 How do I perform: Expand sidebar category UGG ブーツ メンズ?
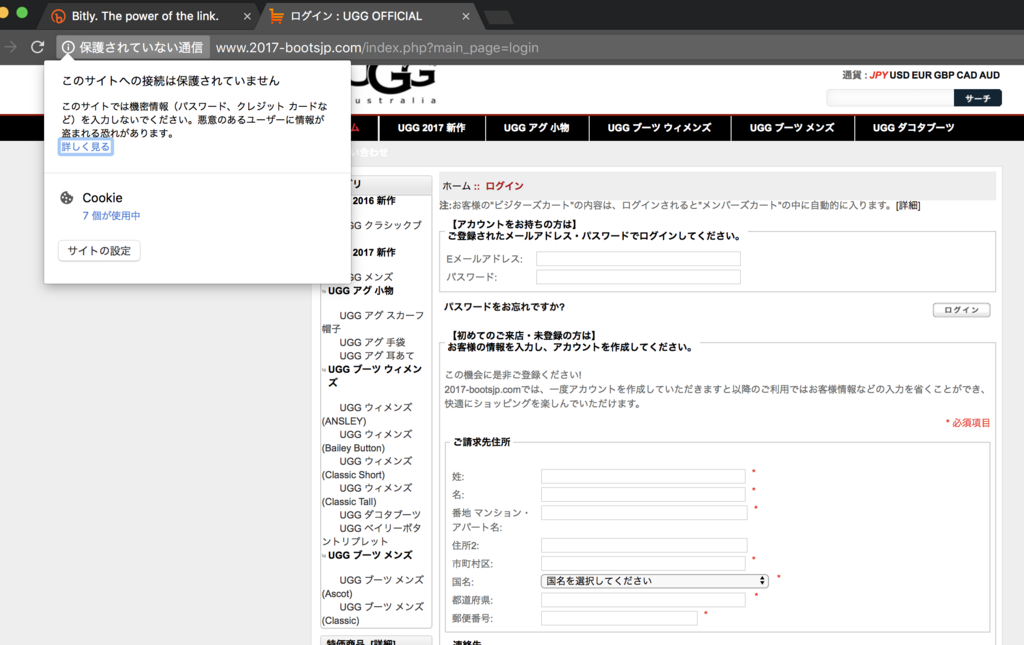[x=370, y=556]
